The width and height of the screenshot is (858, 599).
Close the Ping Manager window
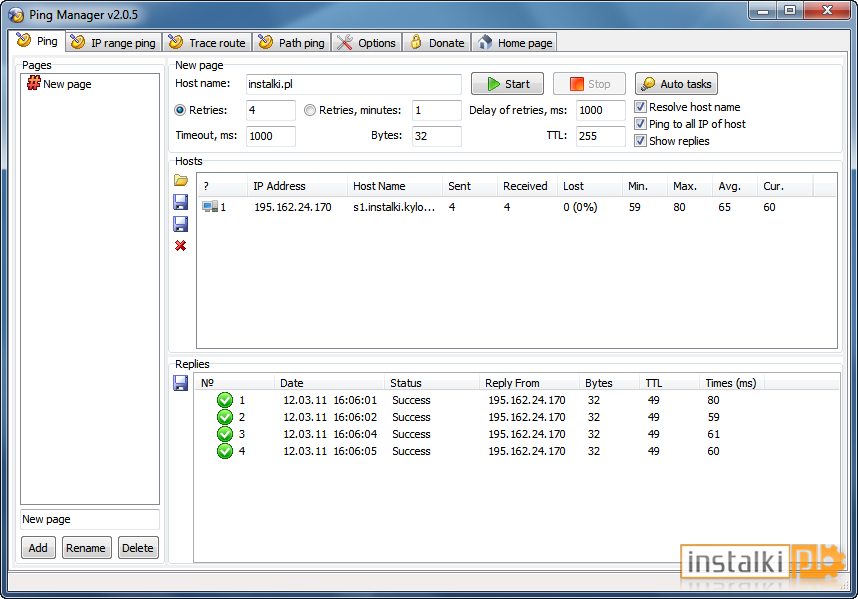coord(827,10)
